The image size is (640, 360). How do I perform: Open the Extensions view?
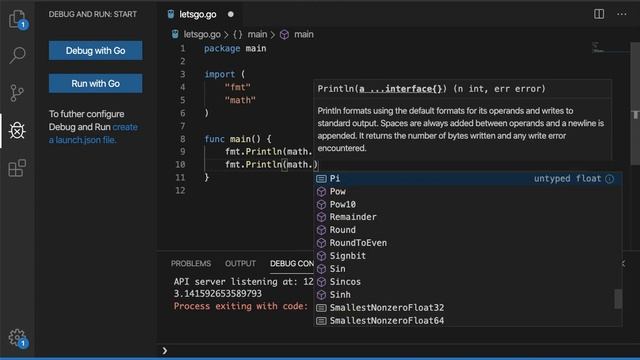[17, 168]
